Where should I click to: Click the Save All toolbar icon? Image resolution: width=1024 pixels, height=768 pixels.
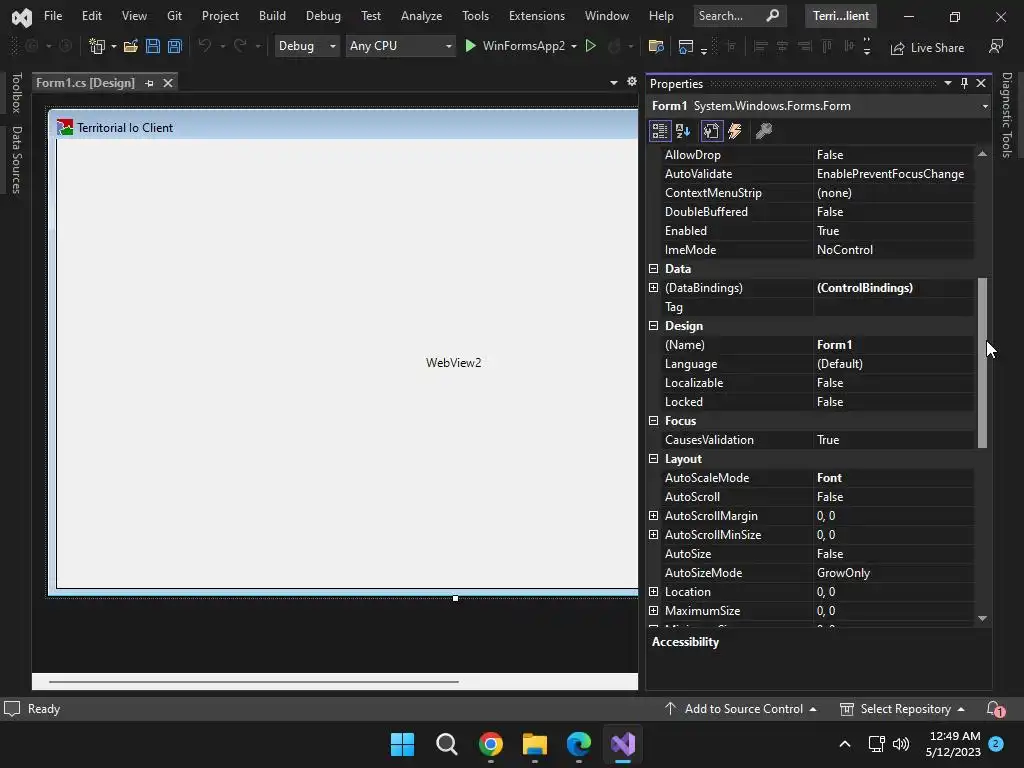pyautogui.click(x=174, y=46)
